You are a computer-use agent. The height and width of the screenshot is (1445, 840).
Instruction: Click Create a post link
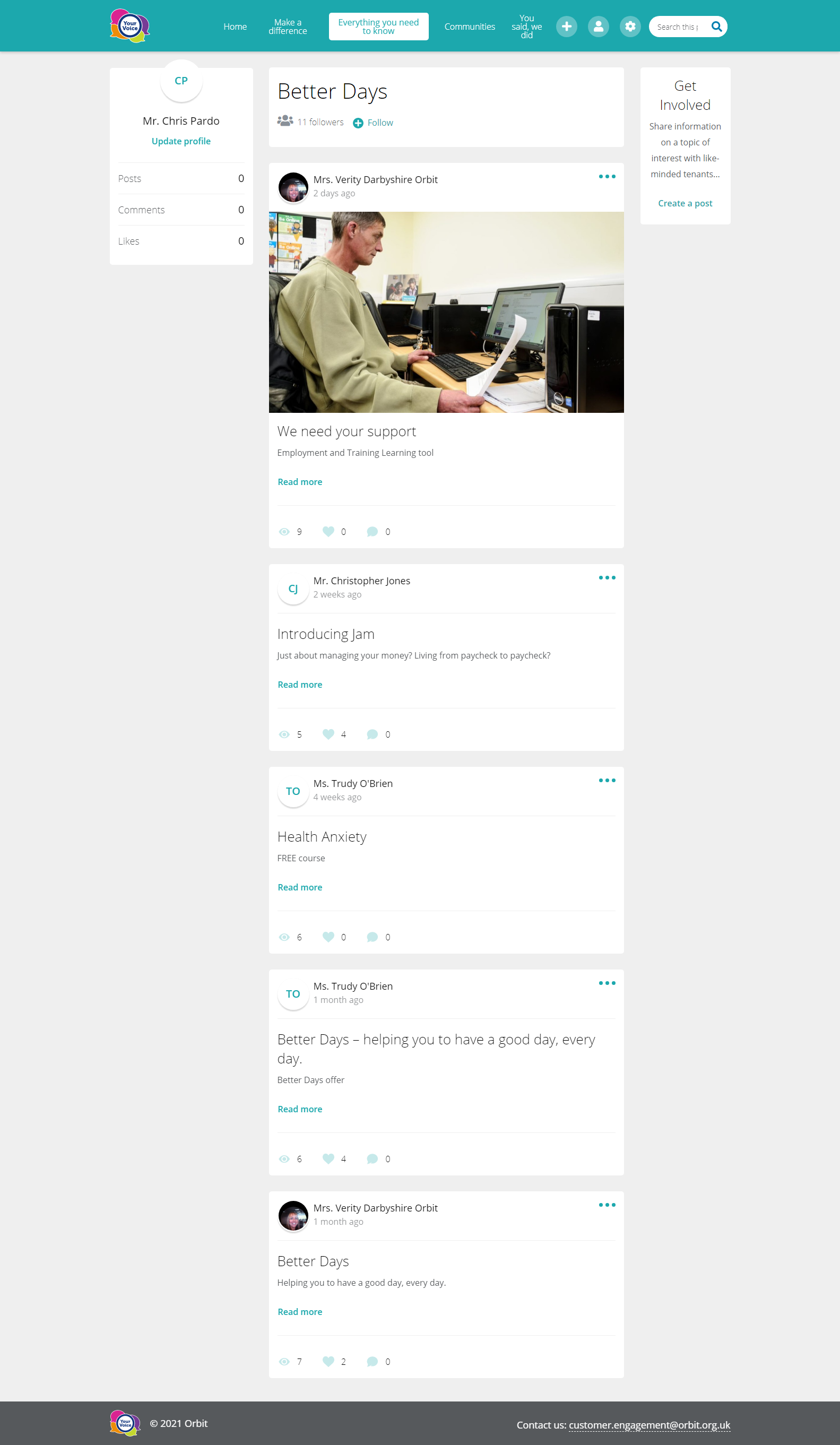click(685, 203)
